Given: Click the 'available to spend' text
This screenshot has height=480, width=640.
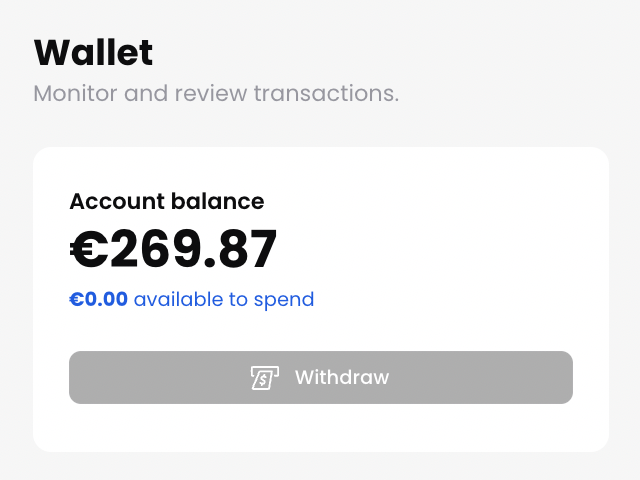Looking at the screenshot, I should coord(224,299).
